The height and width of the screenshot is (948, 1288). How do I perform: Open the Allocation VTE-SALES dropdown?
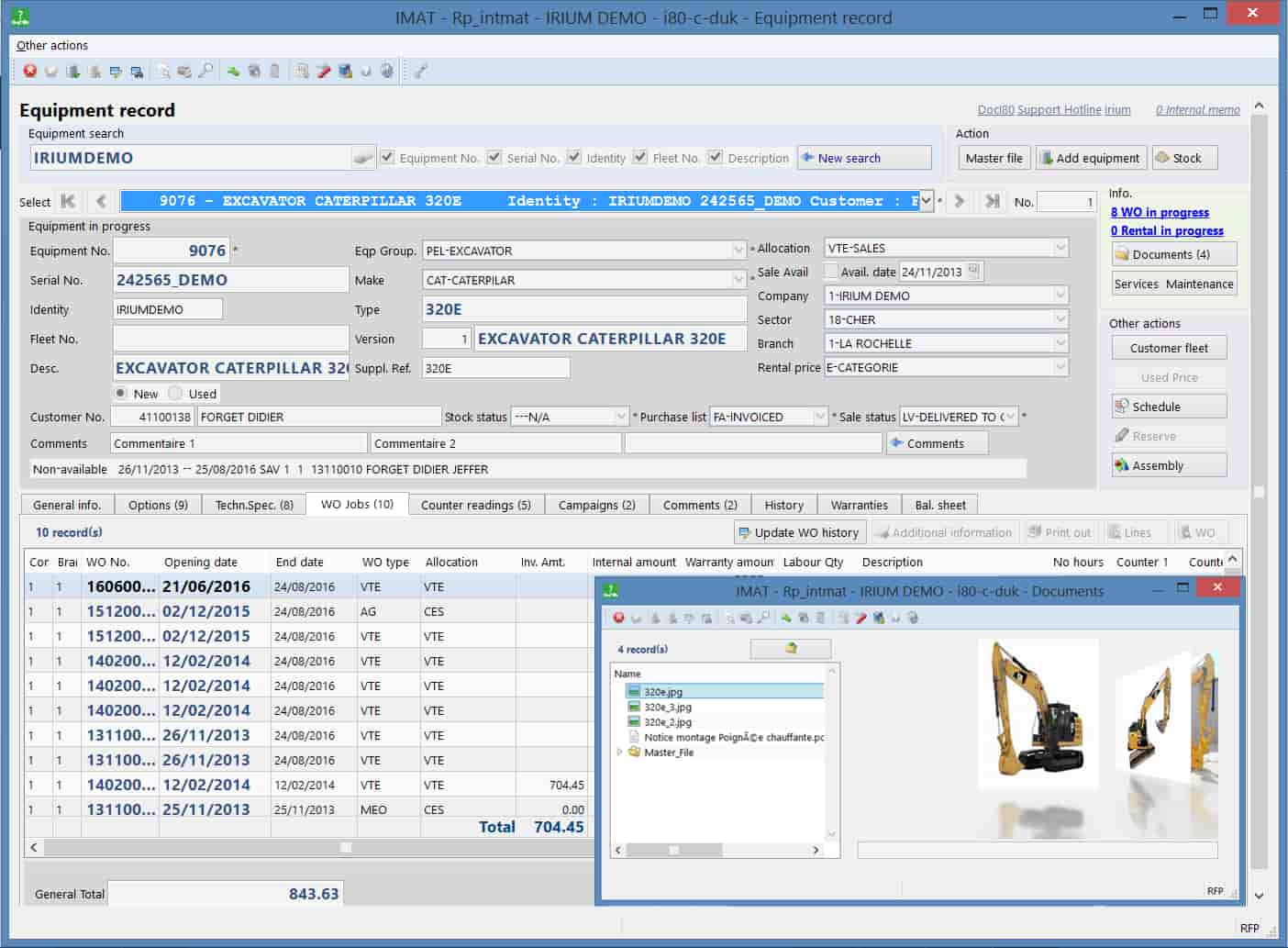coord(1060,247)
